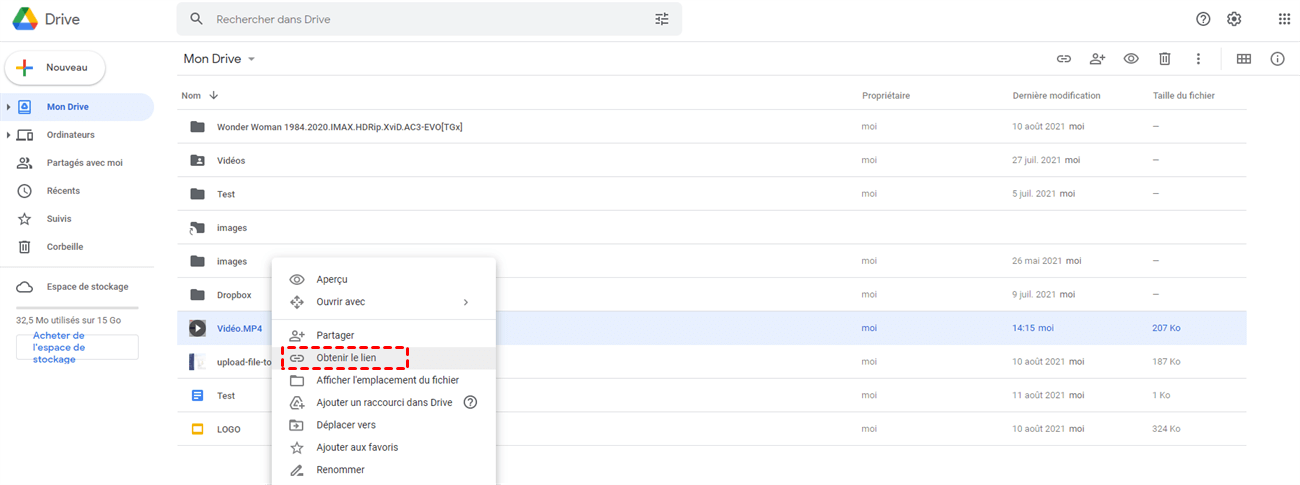This screenshot has width=1300, height=485.
Task: Focus the Rechercher dans Drive search field
Action: point(420,19)
